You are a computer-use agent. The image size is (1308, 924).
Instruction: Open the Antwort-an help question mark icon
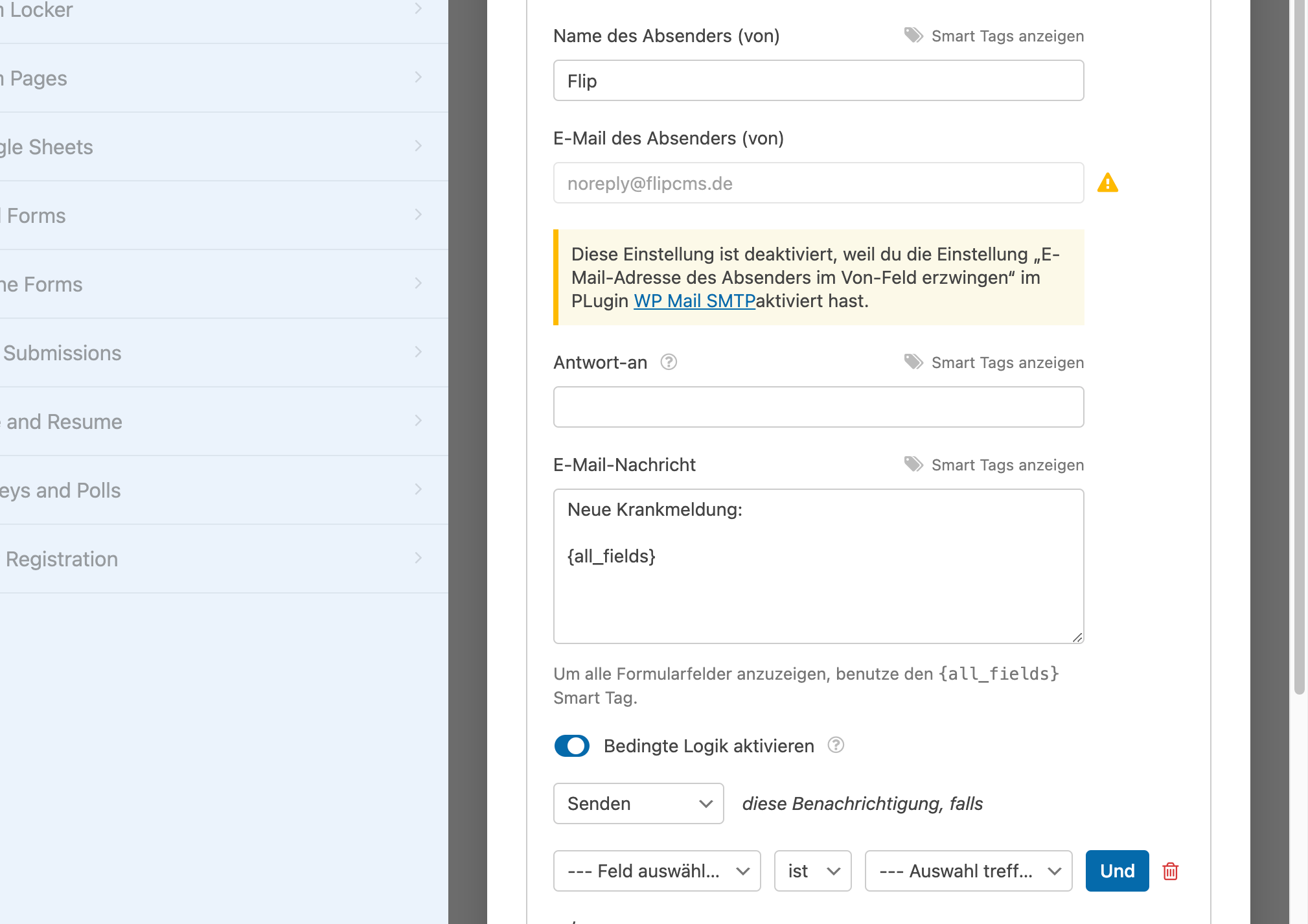[669, 362]
